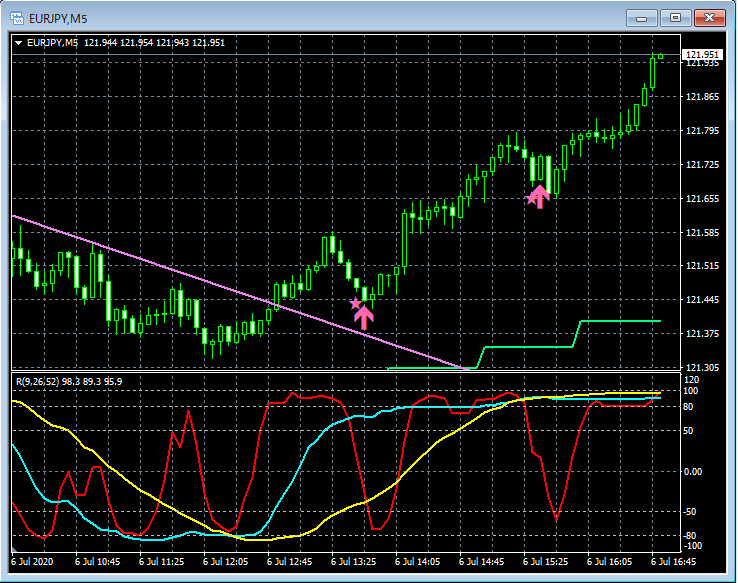The width and height of the screenshot is (738, 583).
Task: Click the 121.375 price scale label
Action: (702, 334)
